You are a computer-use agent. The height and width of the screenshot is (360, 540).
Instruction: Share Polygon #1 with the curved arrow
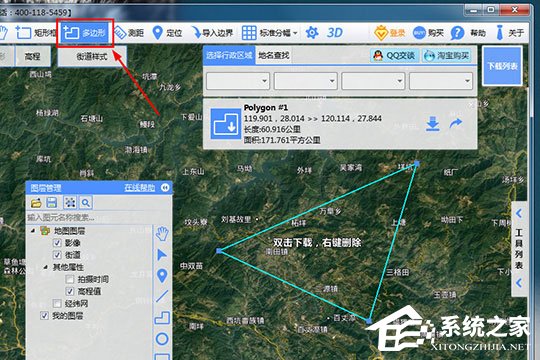456,123
